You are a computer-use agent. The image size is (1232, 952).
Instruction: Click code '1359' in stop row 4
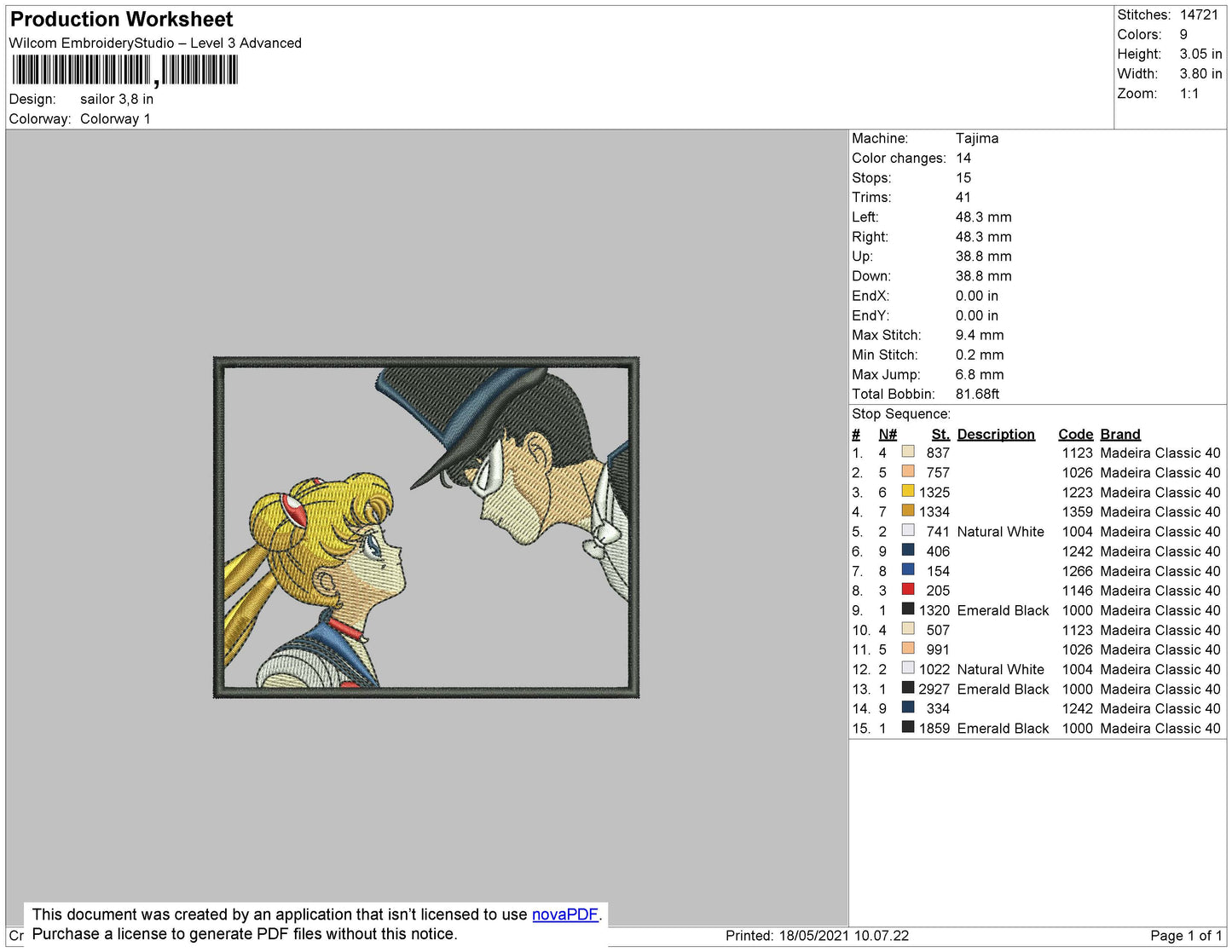click(x=1077, y=512)
